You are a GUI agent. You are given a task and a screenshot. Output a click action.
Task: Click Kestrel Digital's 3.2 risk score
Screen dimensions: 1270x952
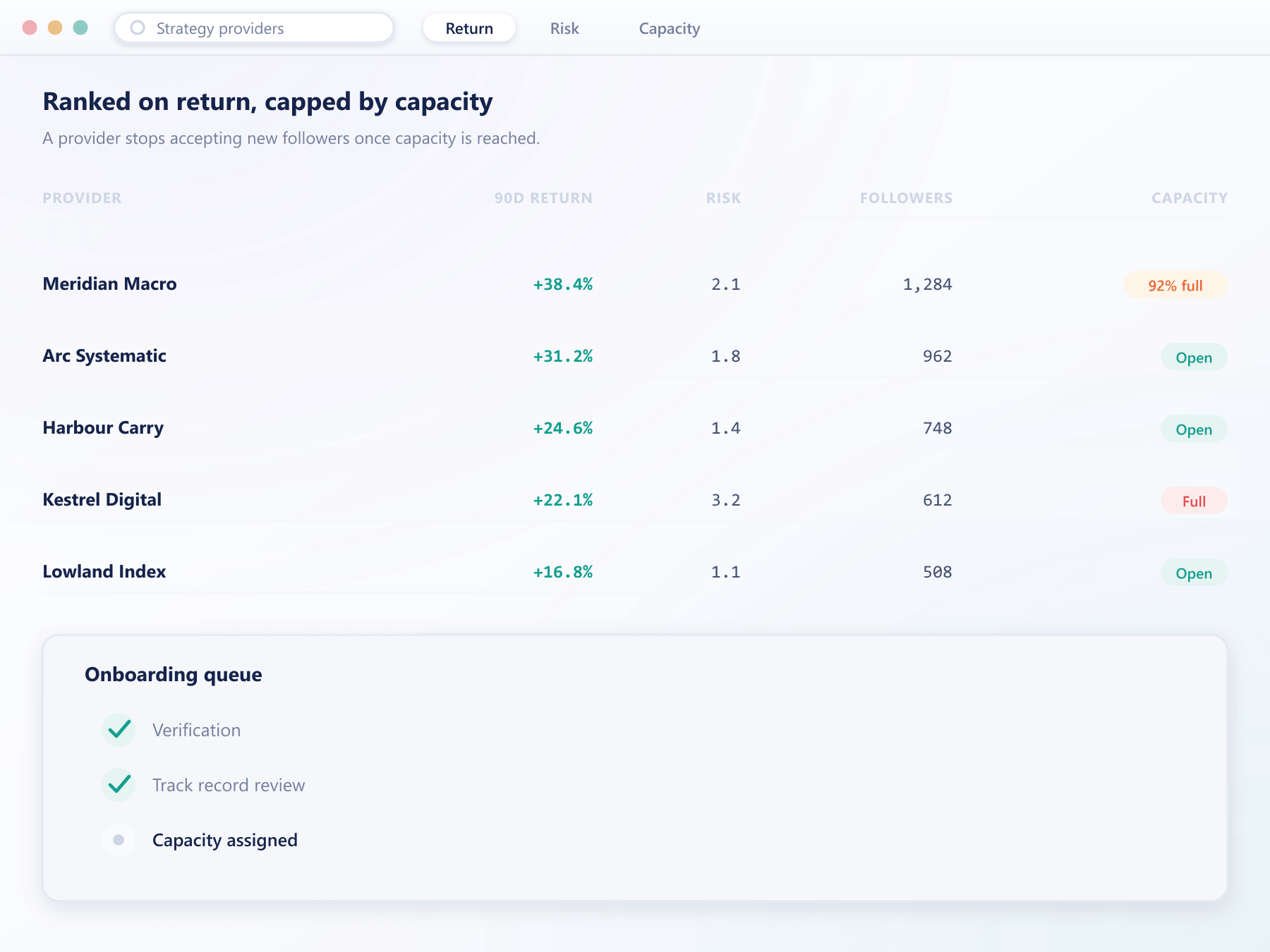click(x=725, y=500)
